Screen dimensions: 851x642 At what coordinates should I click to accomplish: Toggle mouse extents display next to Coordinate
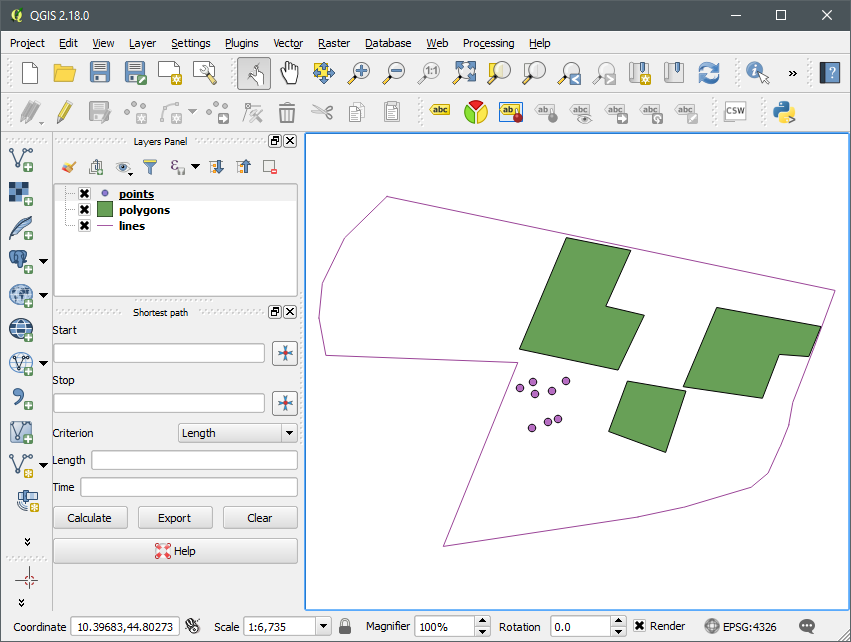coord(192,626)
